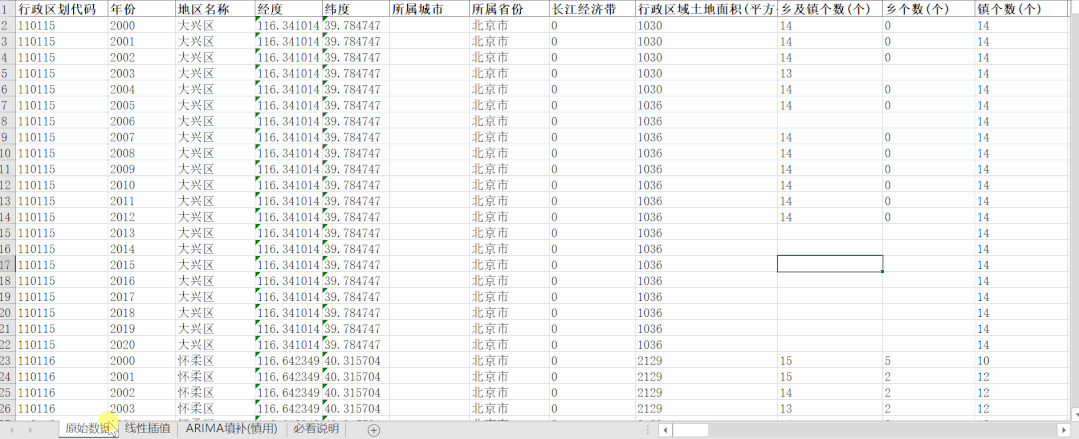This screenshot has width=1079, height=439.
Task: Open the 必看说明 sheet tab
Action: coord(315,429)
